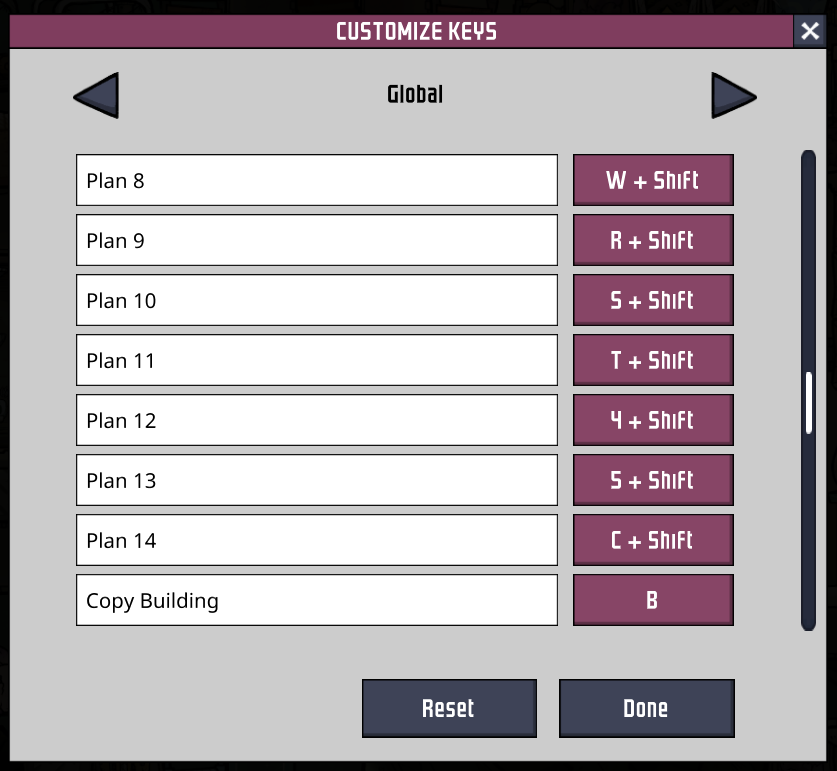Rebind the Plan 8 W + Shift key
This screenshot has height=771, width=837.
653,180
